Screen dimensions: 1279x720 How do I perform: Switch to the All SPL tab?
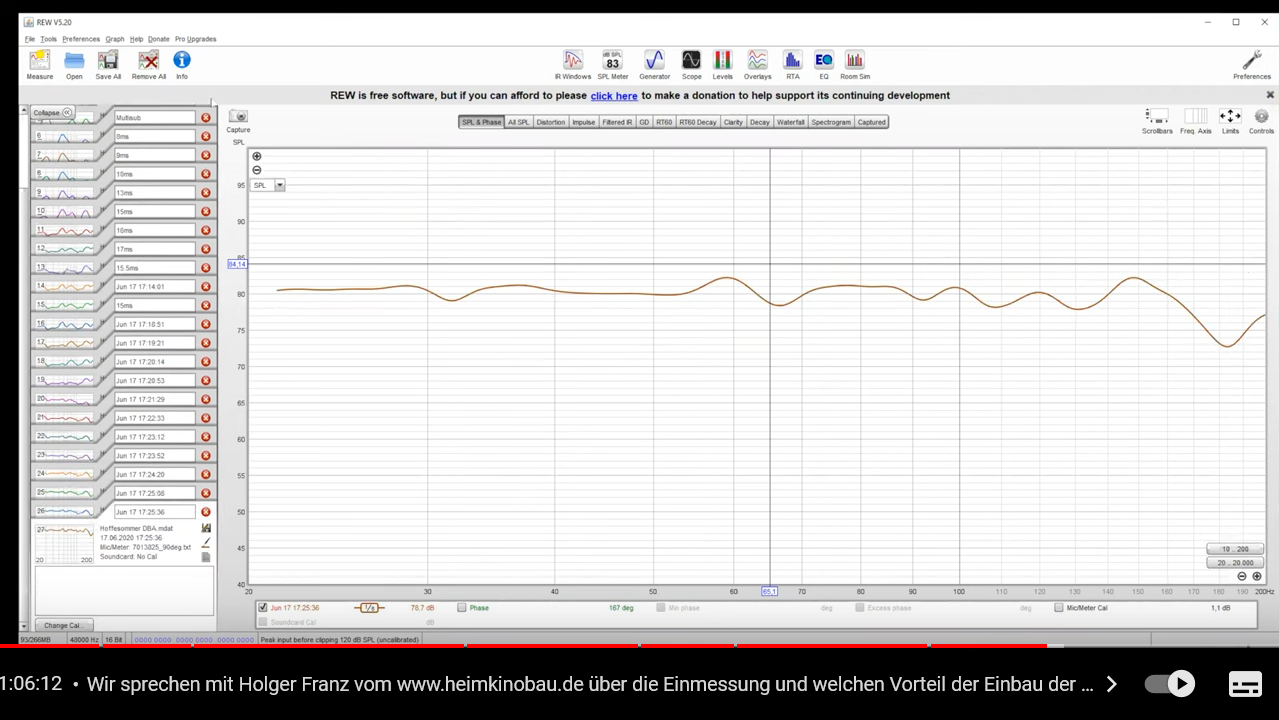pos(518,122)
